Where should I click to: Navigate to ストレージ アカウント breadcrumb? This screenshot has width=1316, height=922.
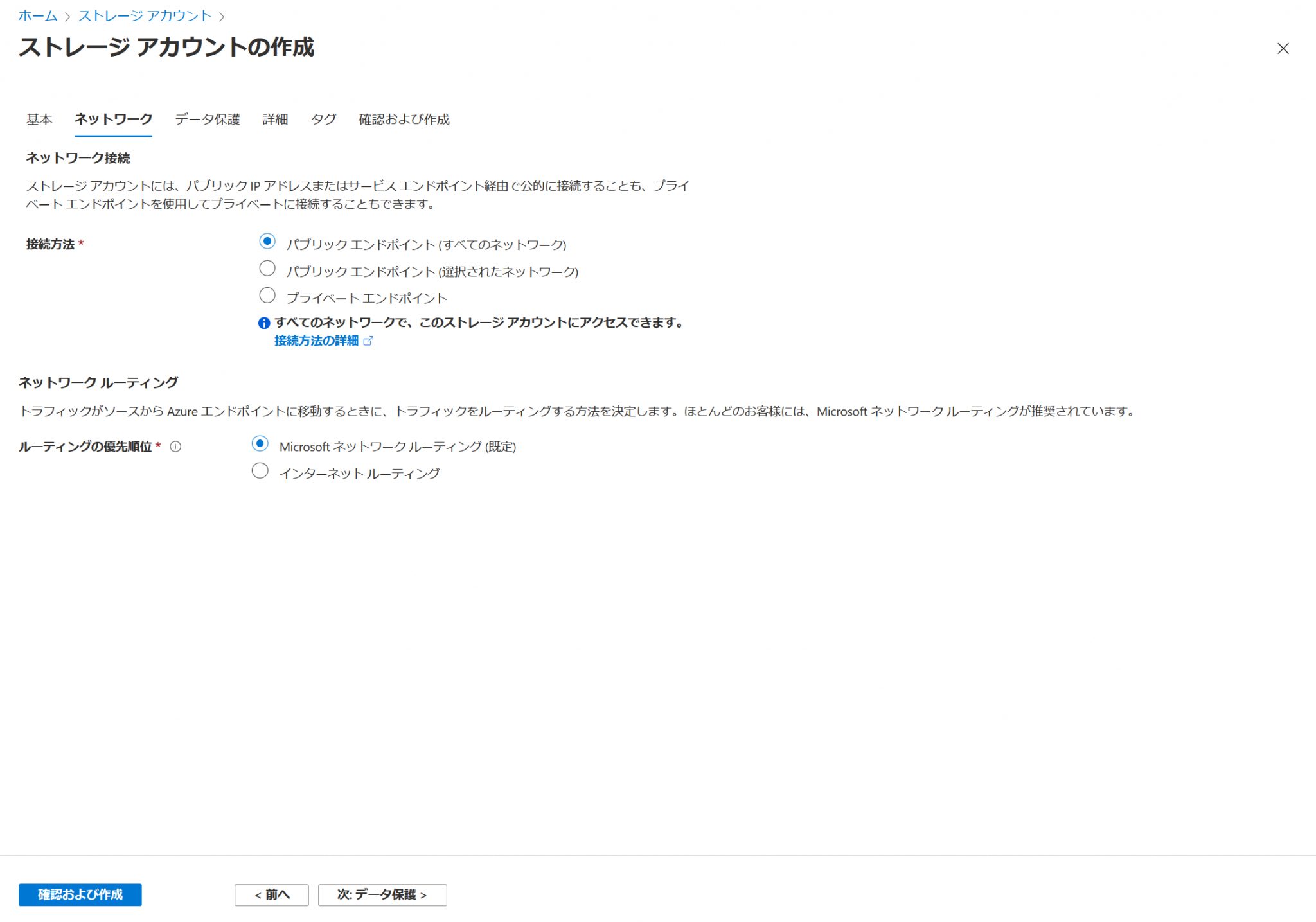point(145,16)
